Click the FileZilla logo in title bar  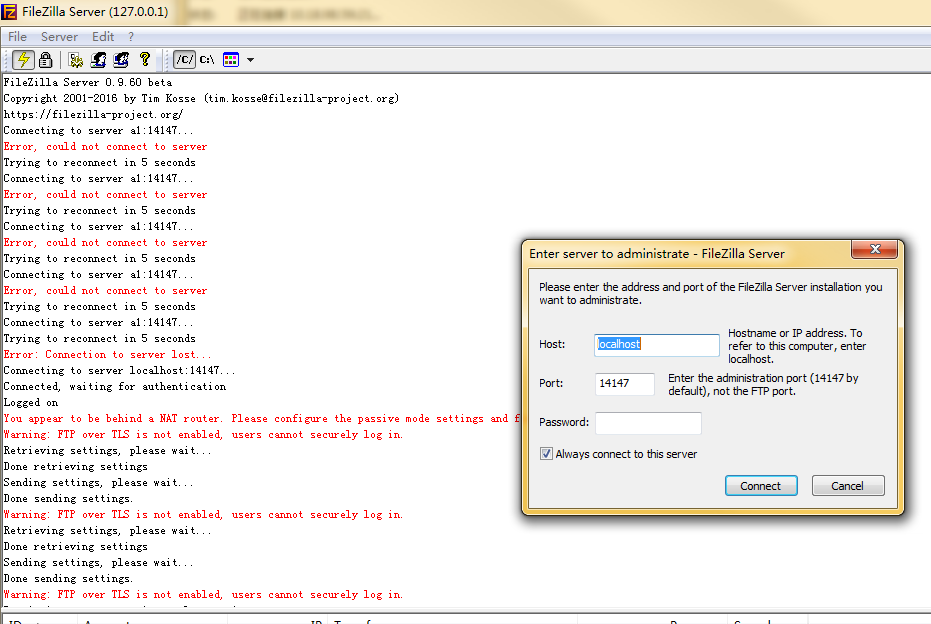point(9,11)
